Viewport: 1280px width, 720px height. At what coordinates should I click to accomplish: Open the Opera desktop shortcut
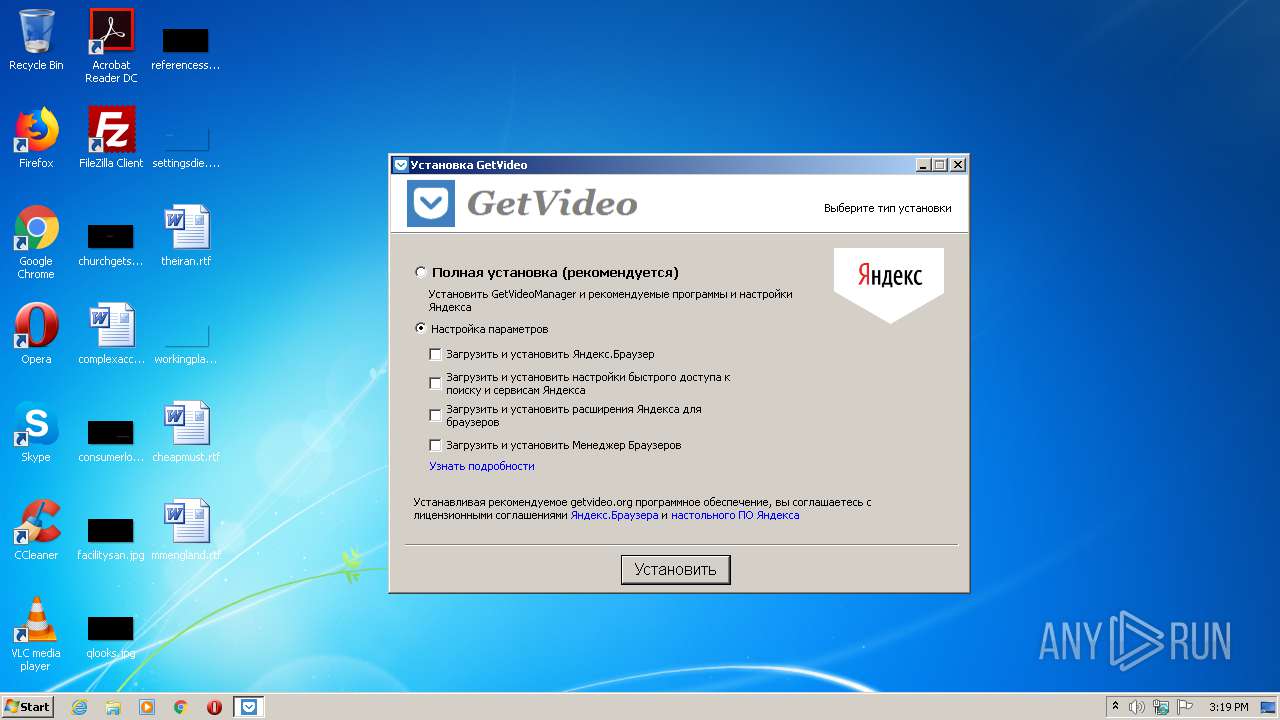point(36,334)
